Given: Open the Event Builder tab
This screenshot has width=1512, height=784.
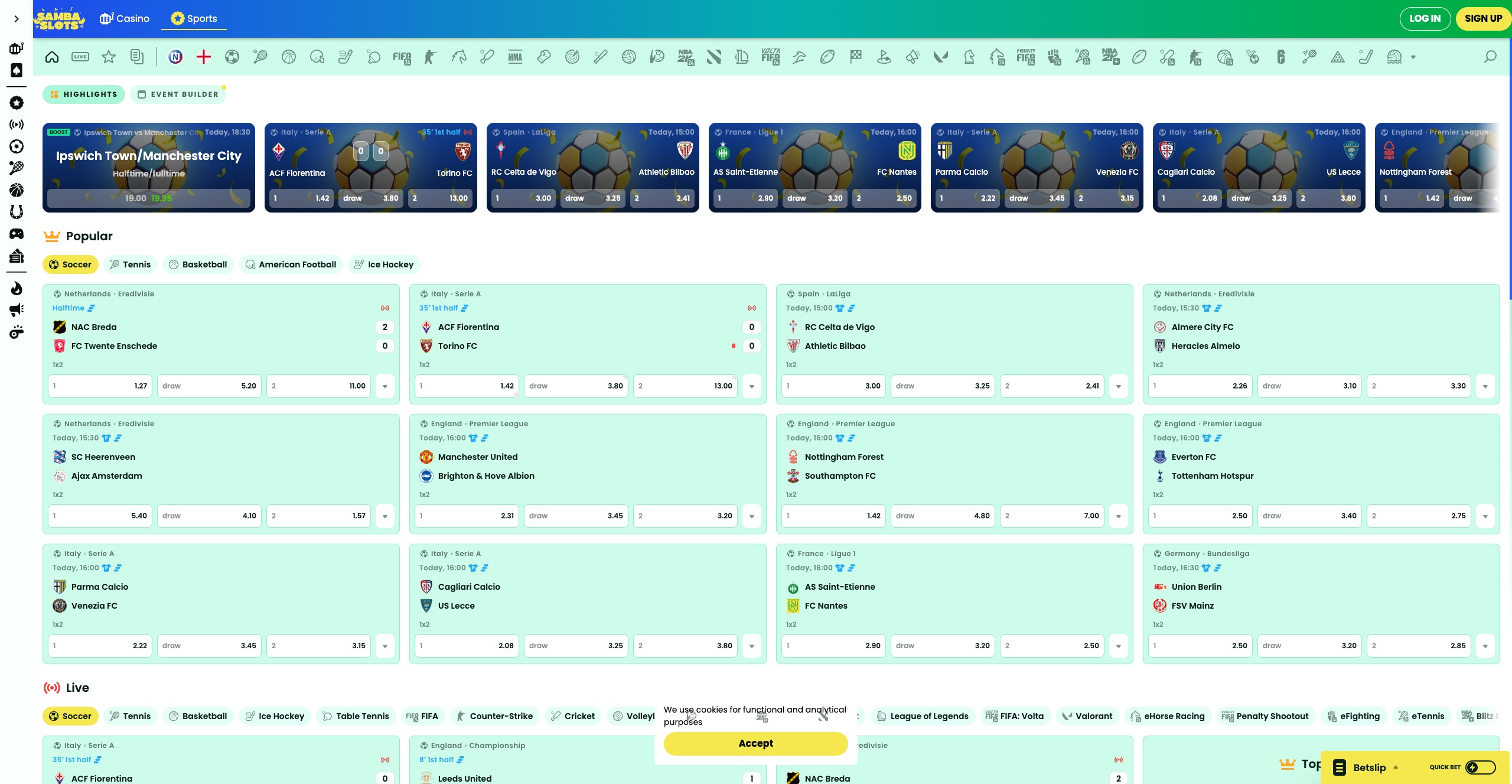Looking at the screenshot, I should (178, 94).
